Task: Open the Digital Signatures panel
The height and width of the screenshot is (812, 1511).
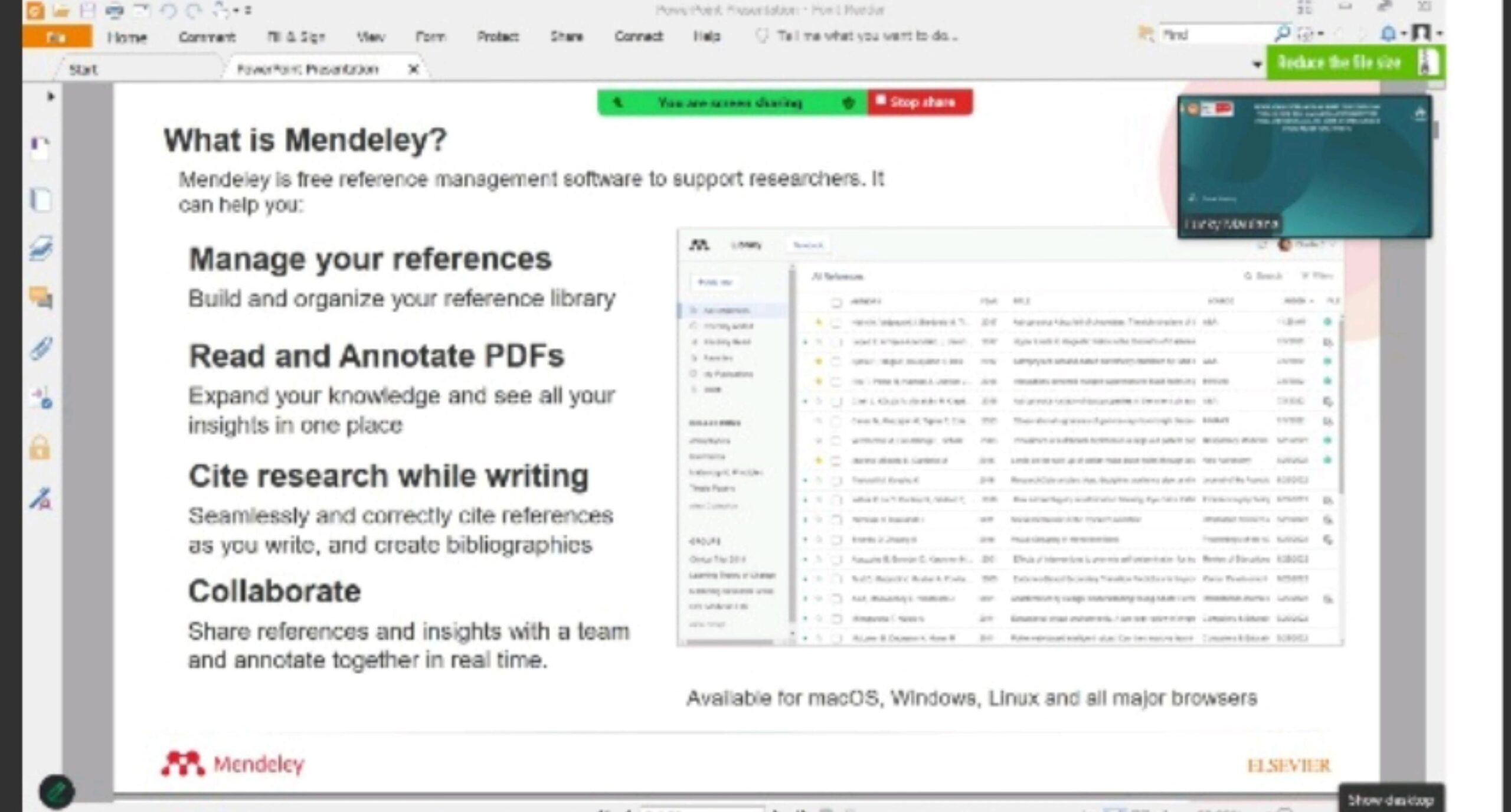Action: [40, 499]
